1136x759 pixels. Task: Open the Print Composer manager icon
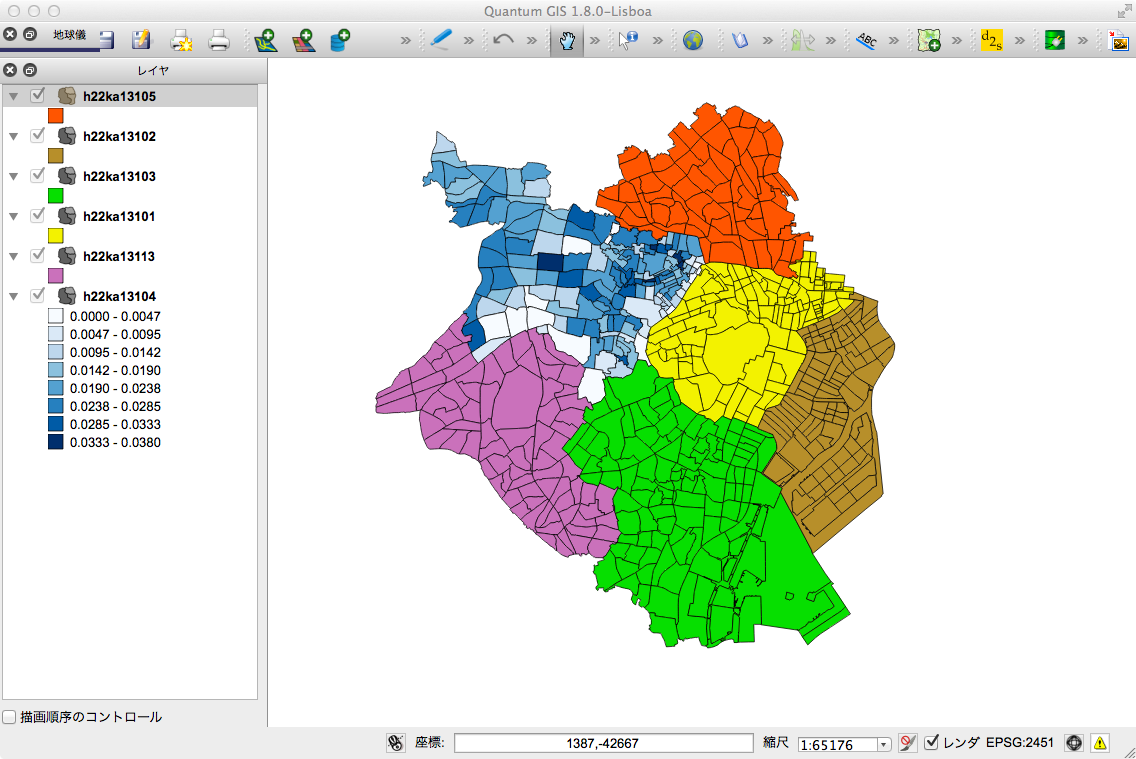[219, 41]
